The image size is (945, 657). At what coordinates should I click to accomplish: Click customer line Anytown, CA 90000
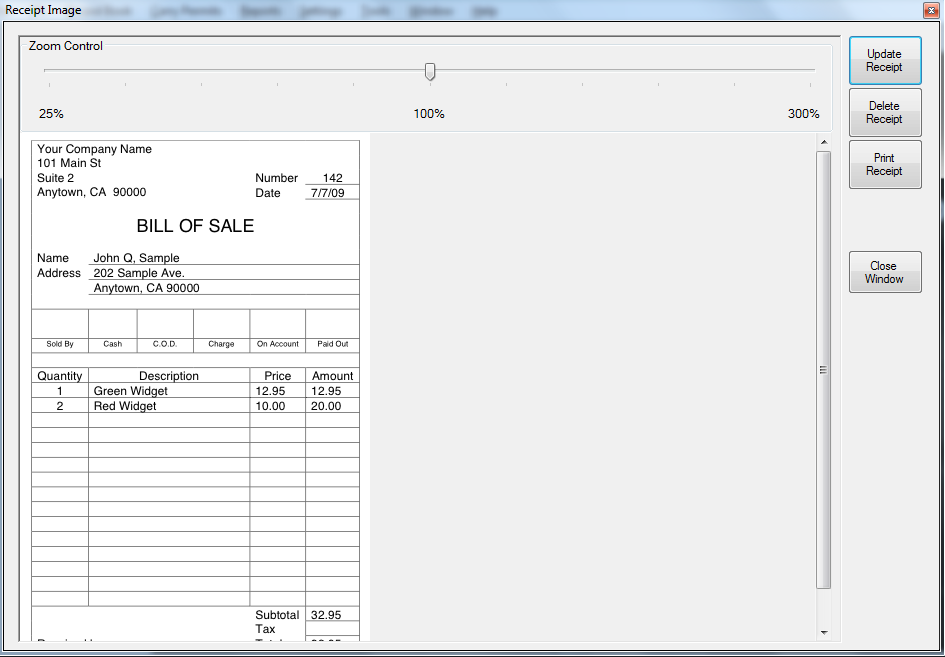click(146, 288)
